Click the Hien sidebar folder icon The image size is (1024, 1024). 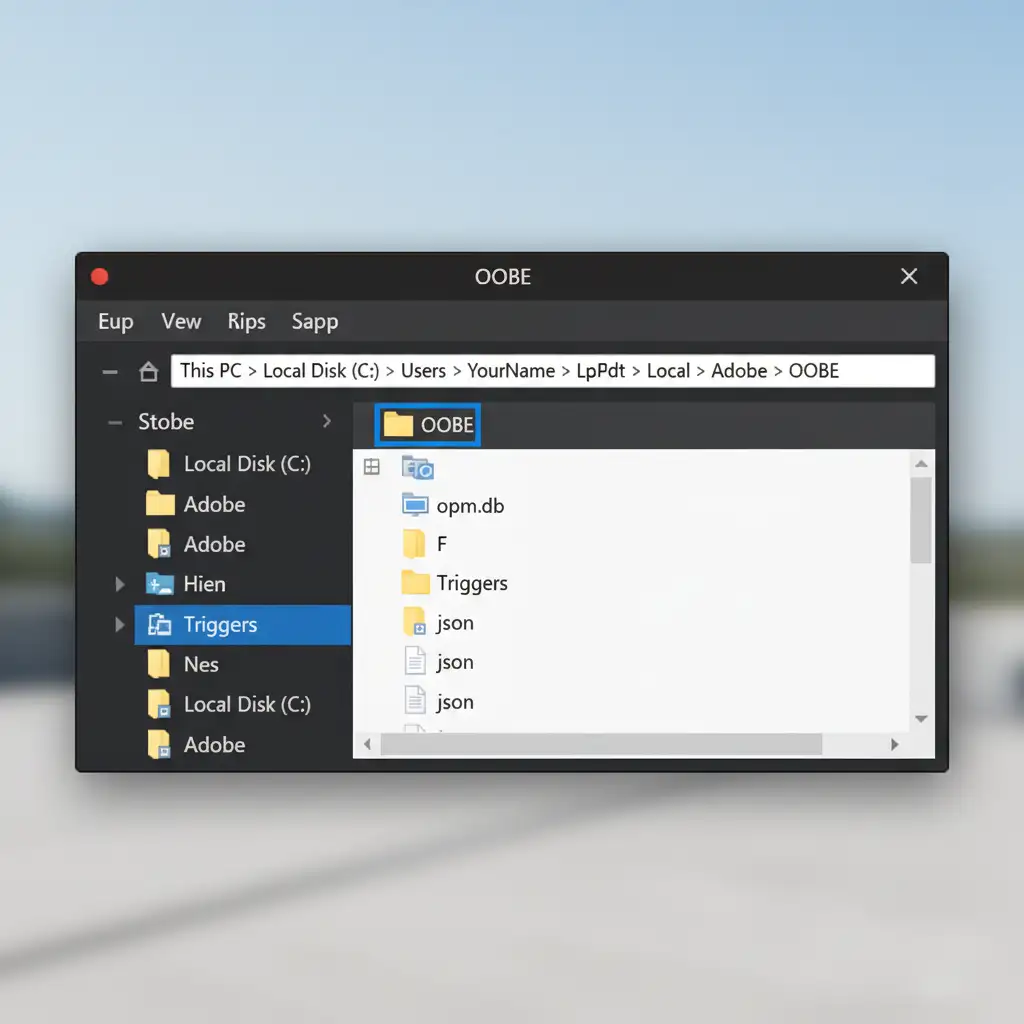[160, 584]
